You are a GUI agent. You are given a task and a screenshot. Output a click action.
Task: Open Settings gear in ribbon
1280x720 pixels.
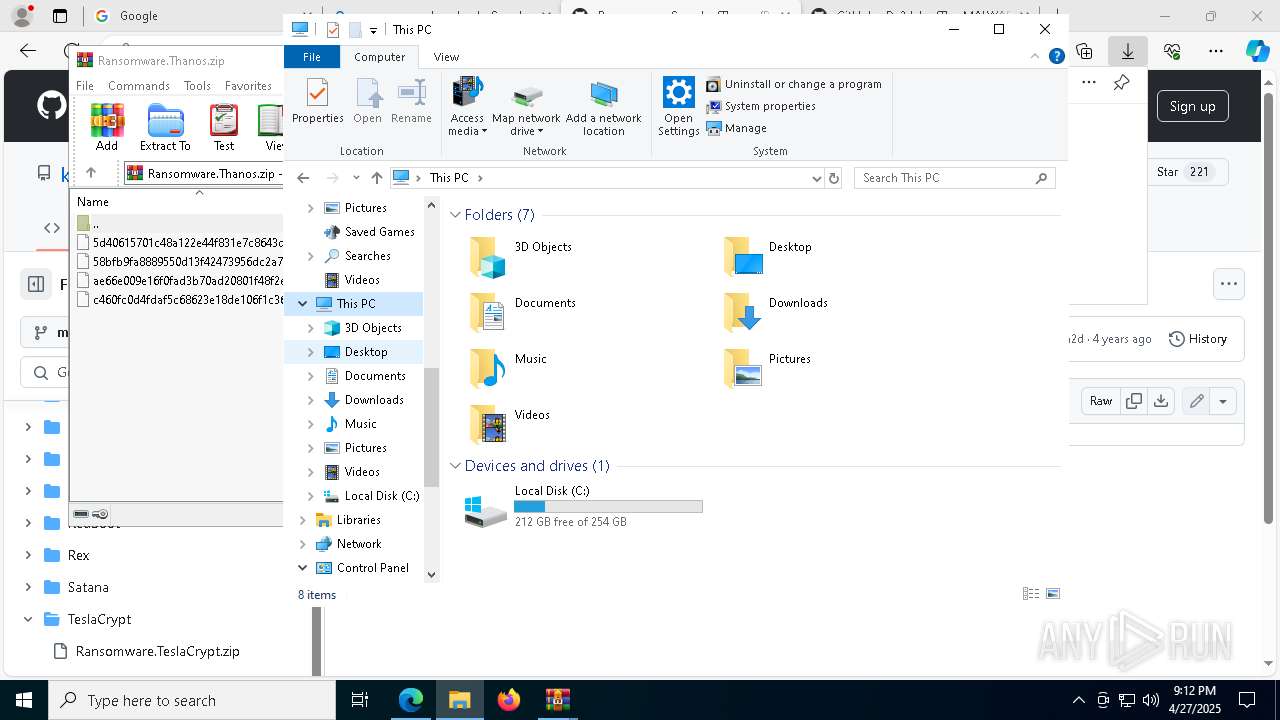pyautogui.click(x=679, y=106)
